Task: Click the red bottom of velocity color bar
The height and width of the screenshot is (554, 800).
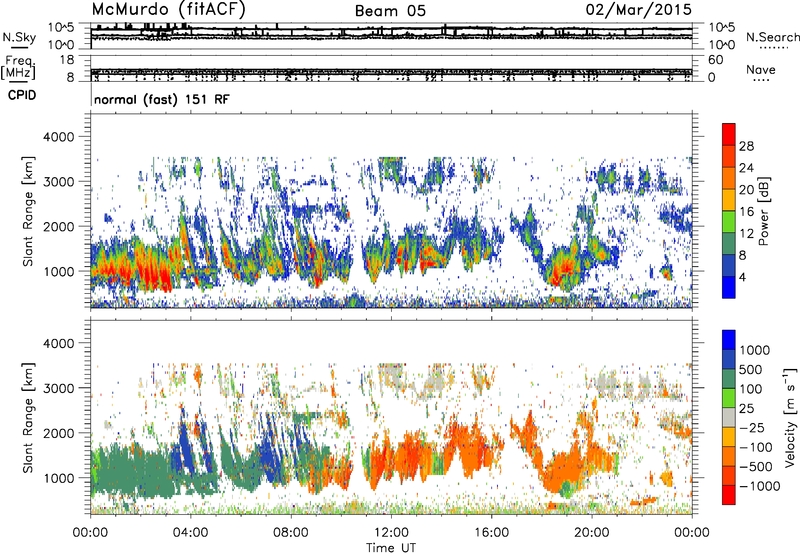Action: [729, 495]
